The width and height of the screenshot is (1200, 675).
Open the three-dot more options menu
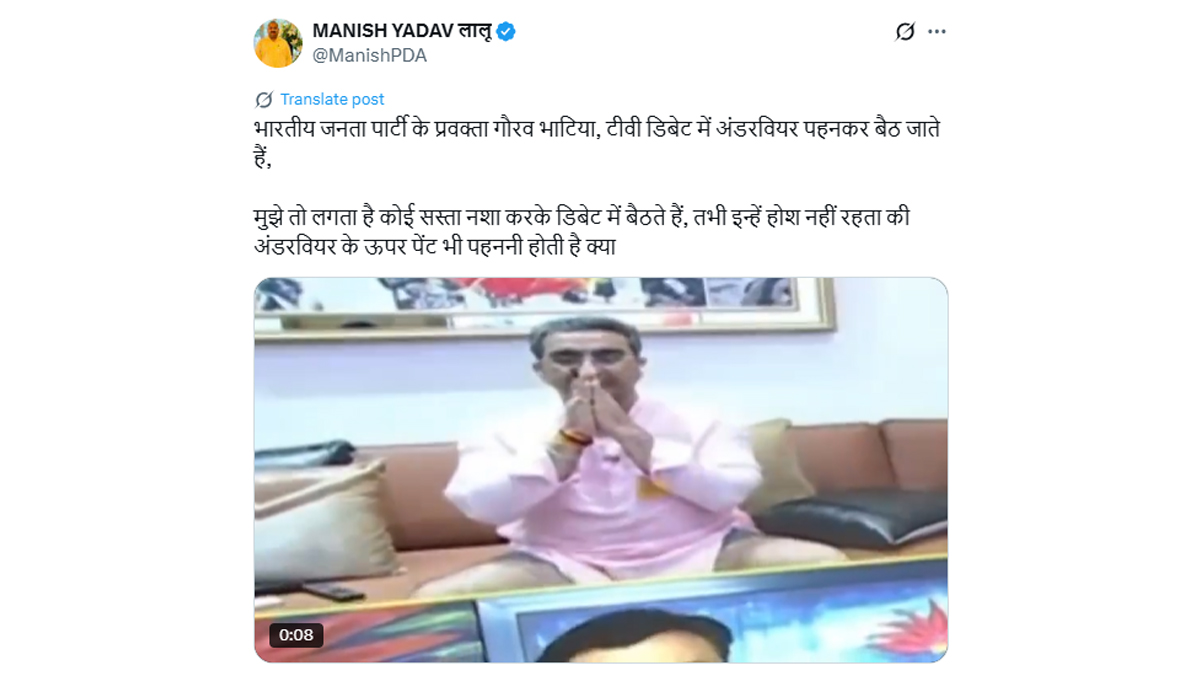[937, 32]
